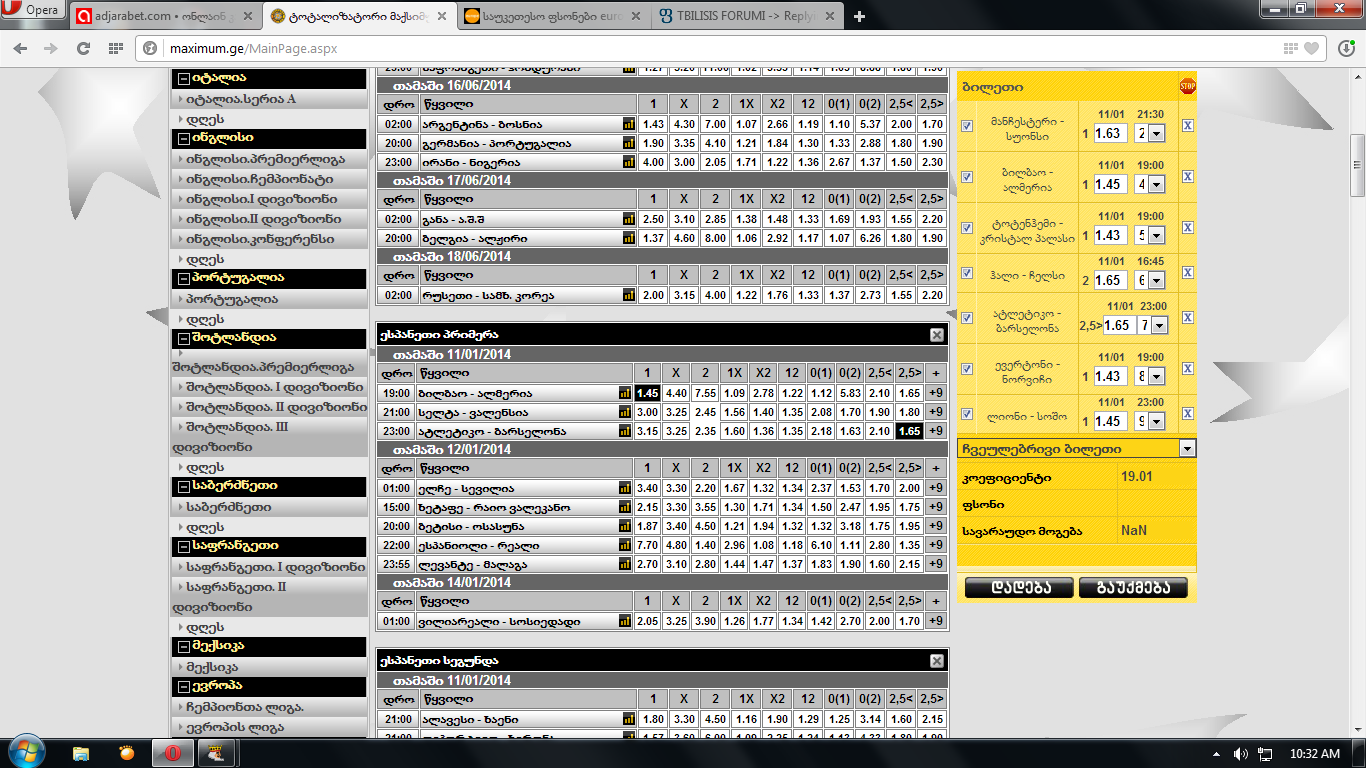
Task: Uncheck the ატლეტიკო - ბარსელონა bet checkbox
Action: click(x=967, y=318)
